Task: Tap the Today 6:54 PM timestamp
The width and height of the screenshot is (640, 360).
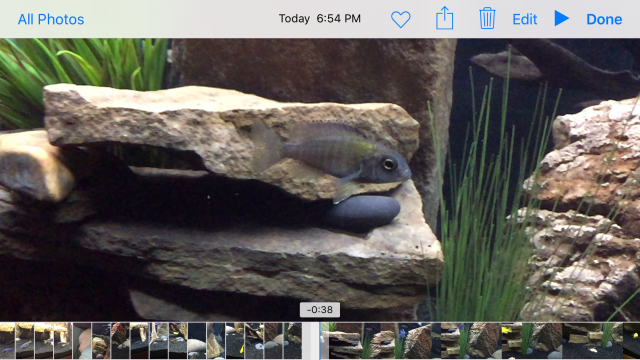Action: click(320, 18)
